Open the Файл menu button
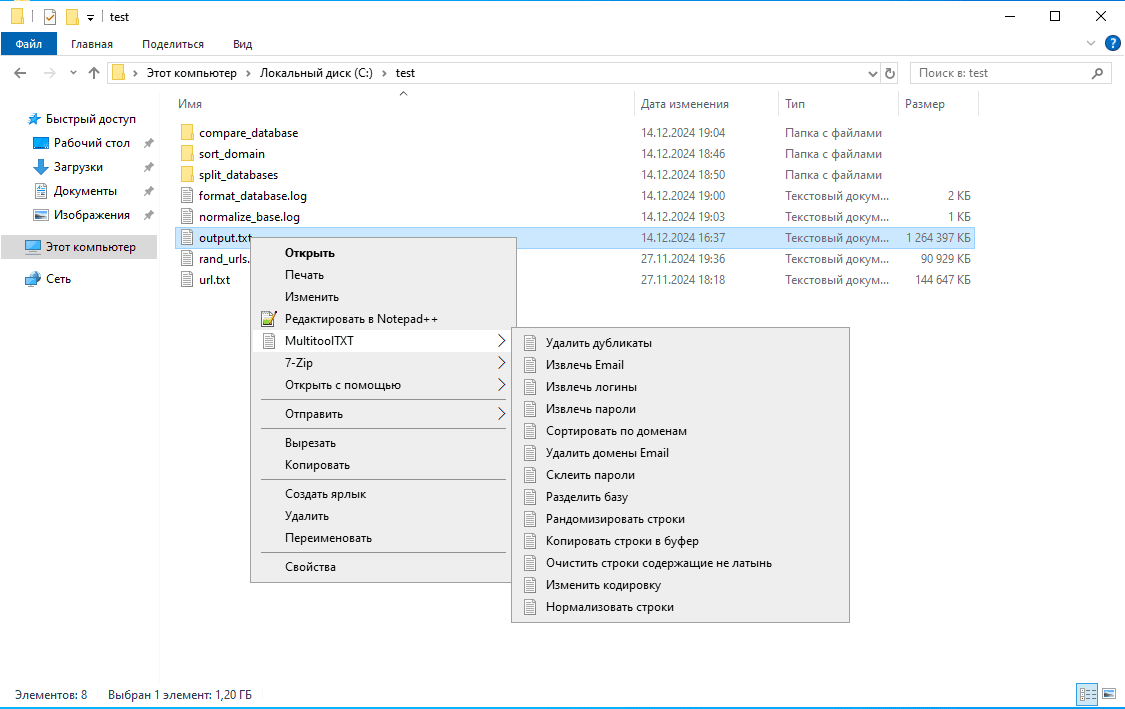Image resolution: width=1125 pixels, height=709 pixels. click(29, 44)
